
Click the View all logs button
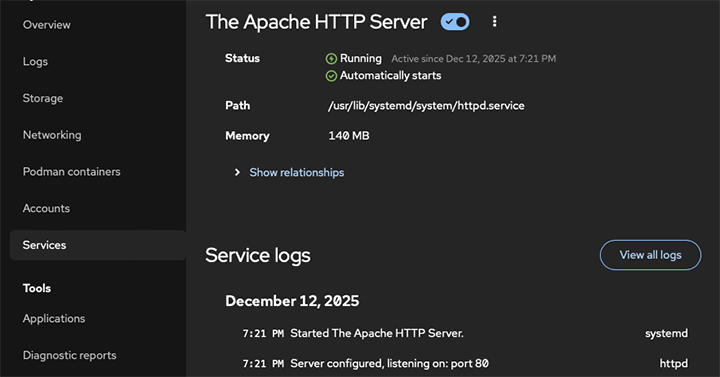click(x=650, y=255)
